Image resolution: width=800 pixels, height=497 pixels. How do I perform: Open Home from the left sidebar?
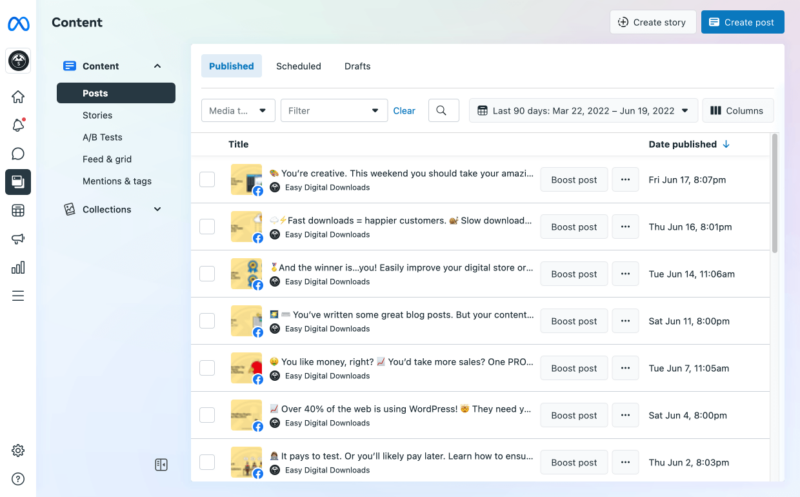18,97
